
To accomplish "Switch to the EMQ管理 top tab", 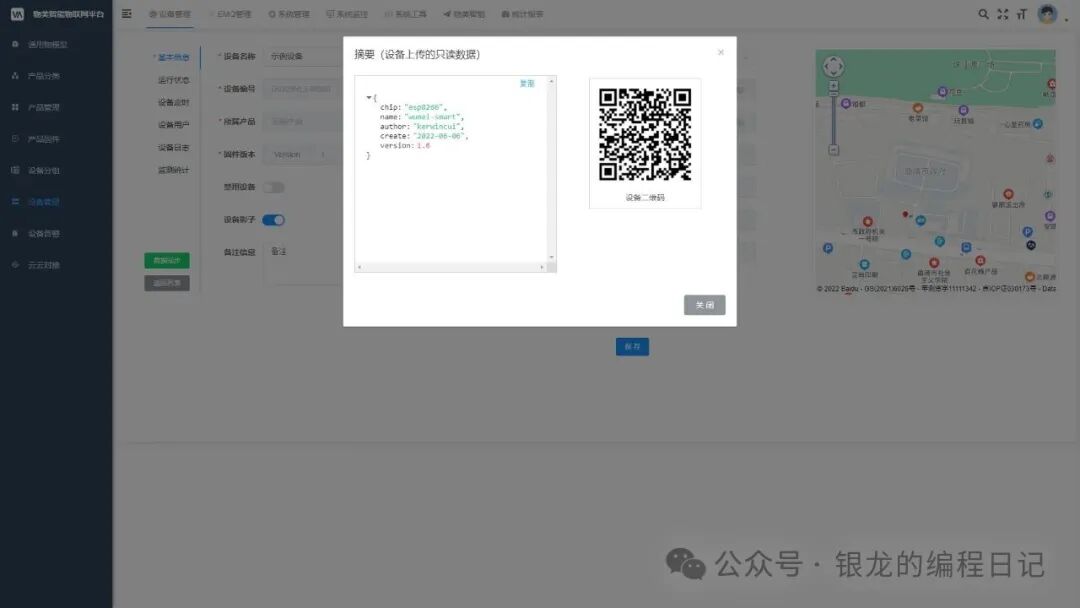I will [233, 14].
